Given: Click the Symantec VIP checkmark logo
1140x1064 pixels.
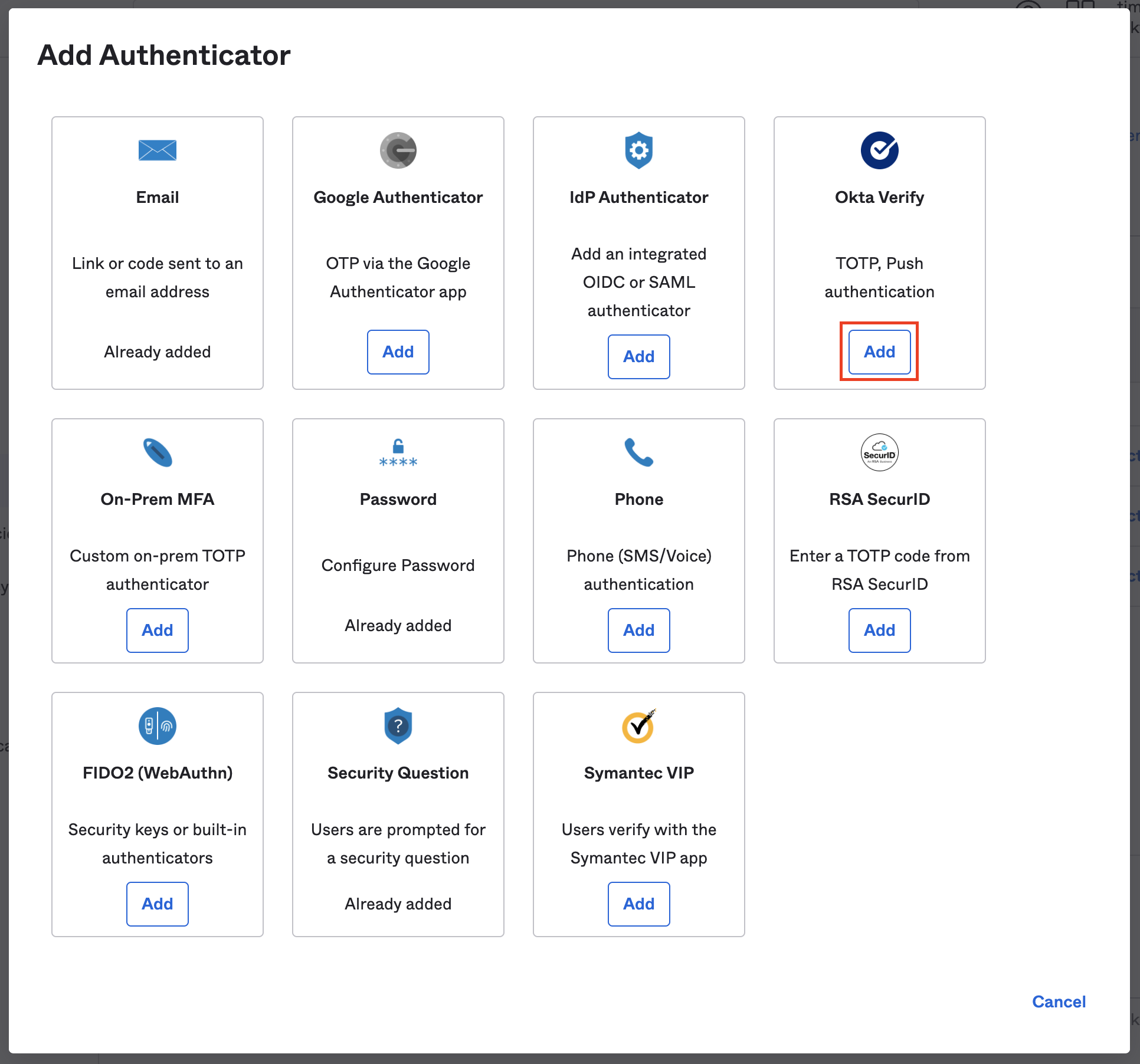Looking at the screenshot, I should tap(639, 726).
